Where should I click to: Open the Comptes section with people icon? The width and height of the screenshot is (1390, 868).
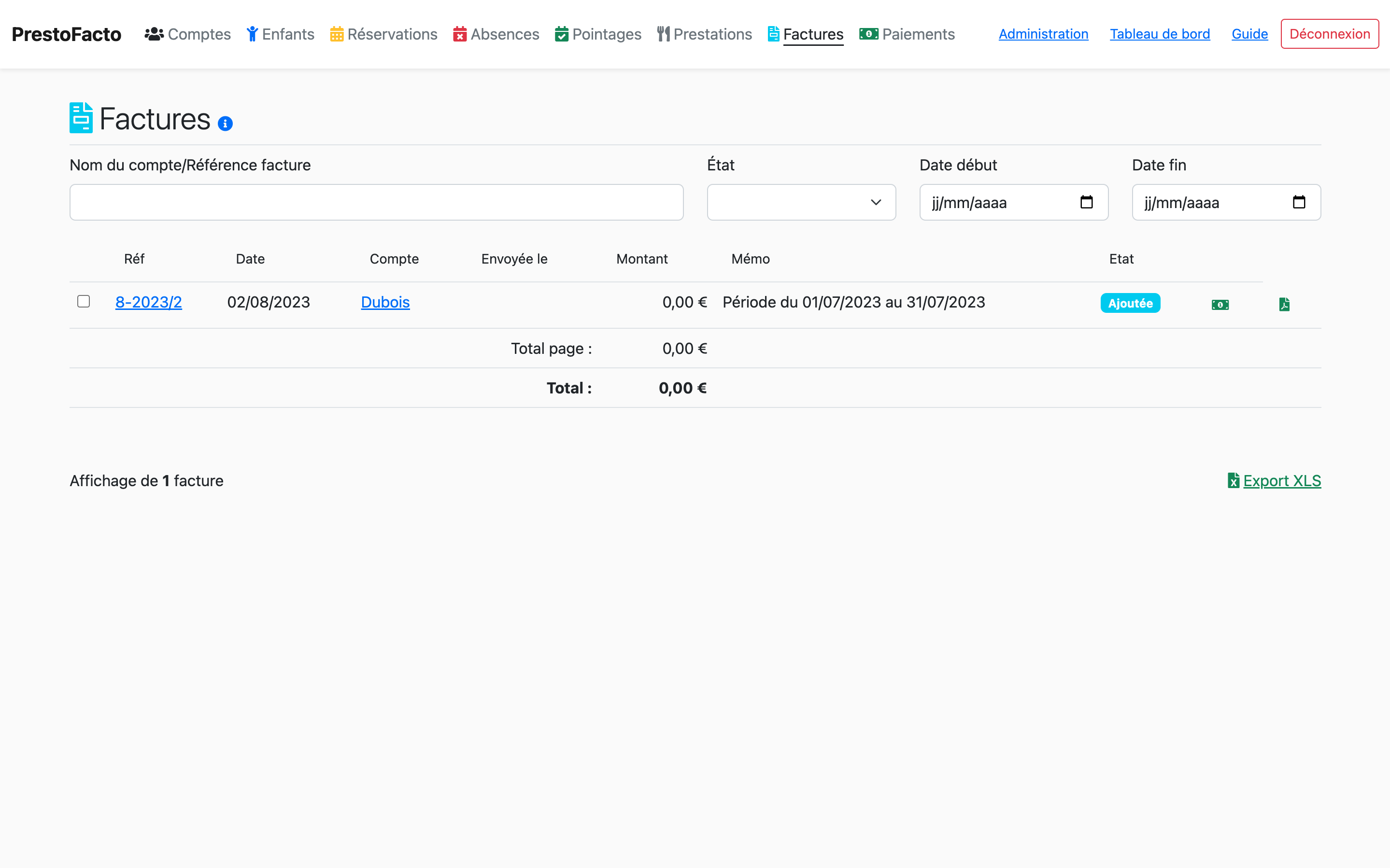click(188, 34)
